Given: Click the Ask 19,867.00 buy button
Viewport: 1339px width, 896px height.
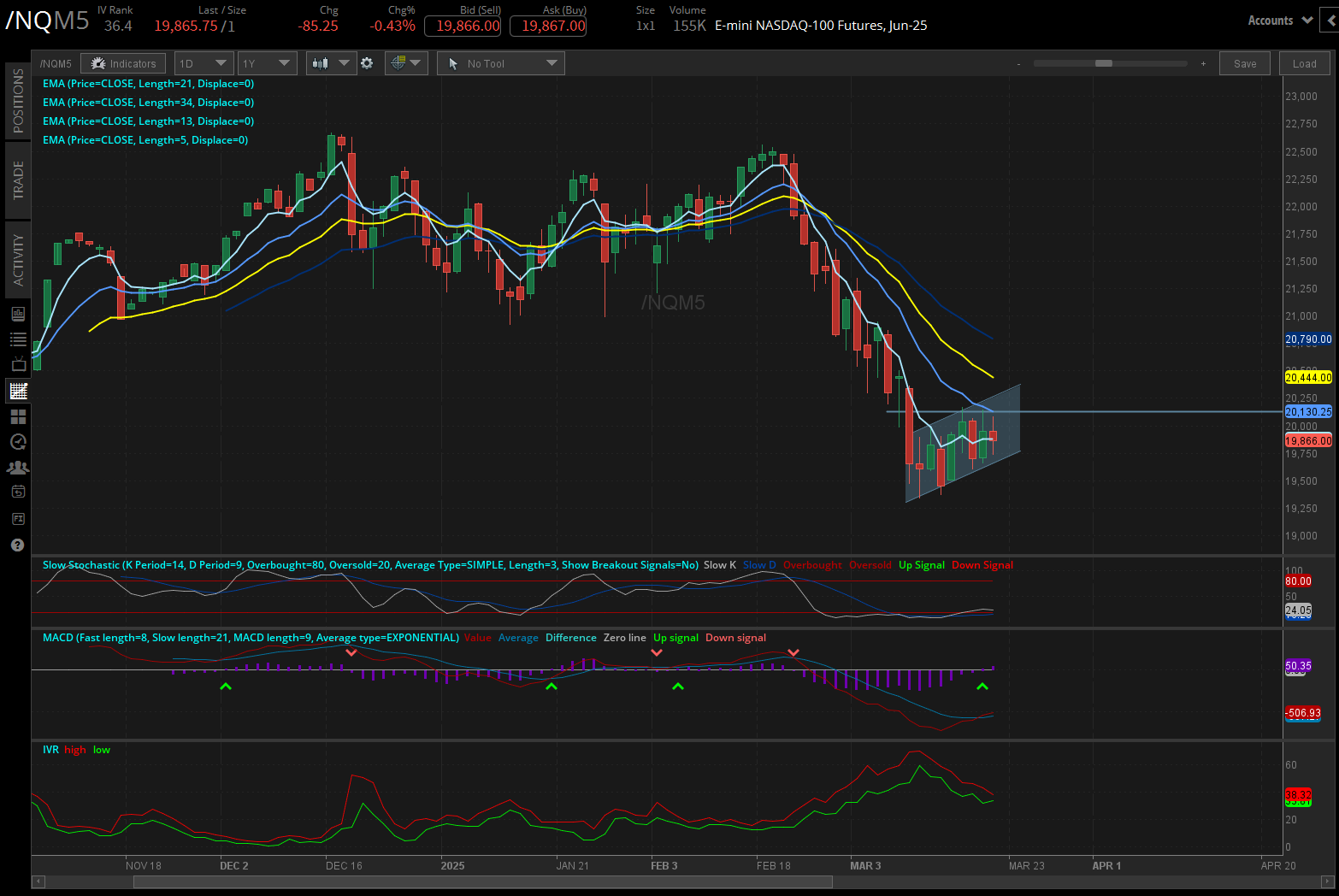Looking at the screenshot, I should pos(548,26).
